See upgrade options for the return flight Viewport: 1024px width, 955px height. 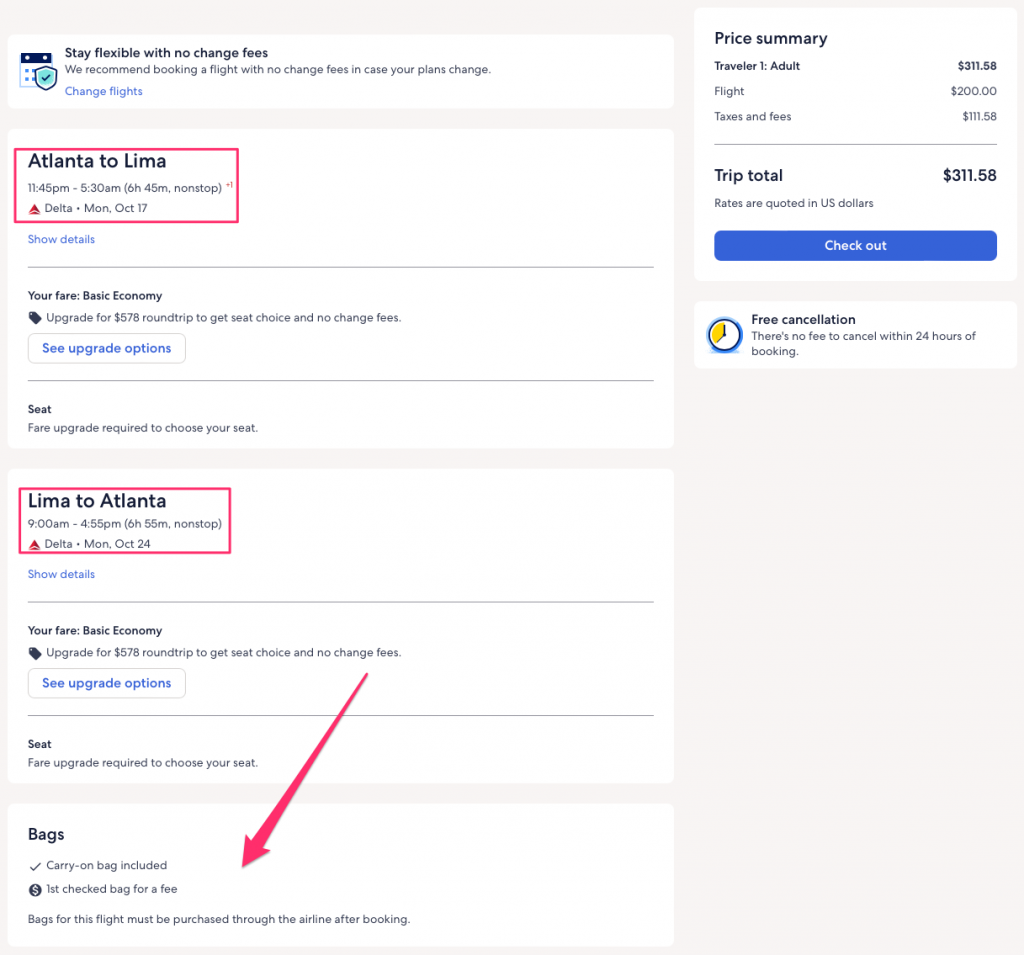point(106,683)
